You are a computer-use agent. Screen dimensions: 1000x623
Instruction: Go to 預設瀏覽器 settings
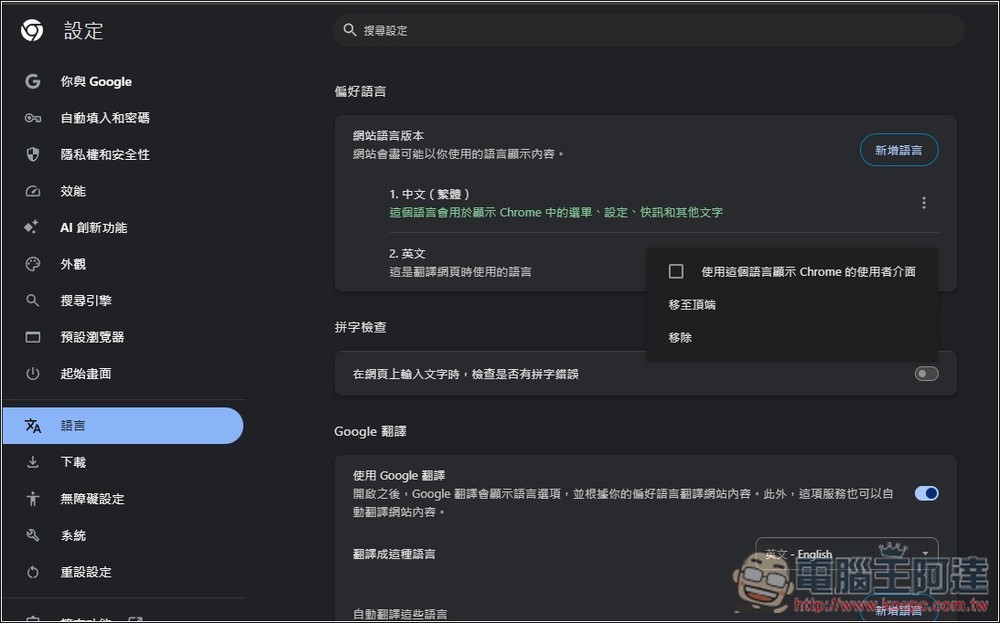[92, 337]
